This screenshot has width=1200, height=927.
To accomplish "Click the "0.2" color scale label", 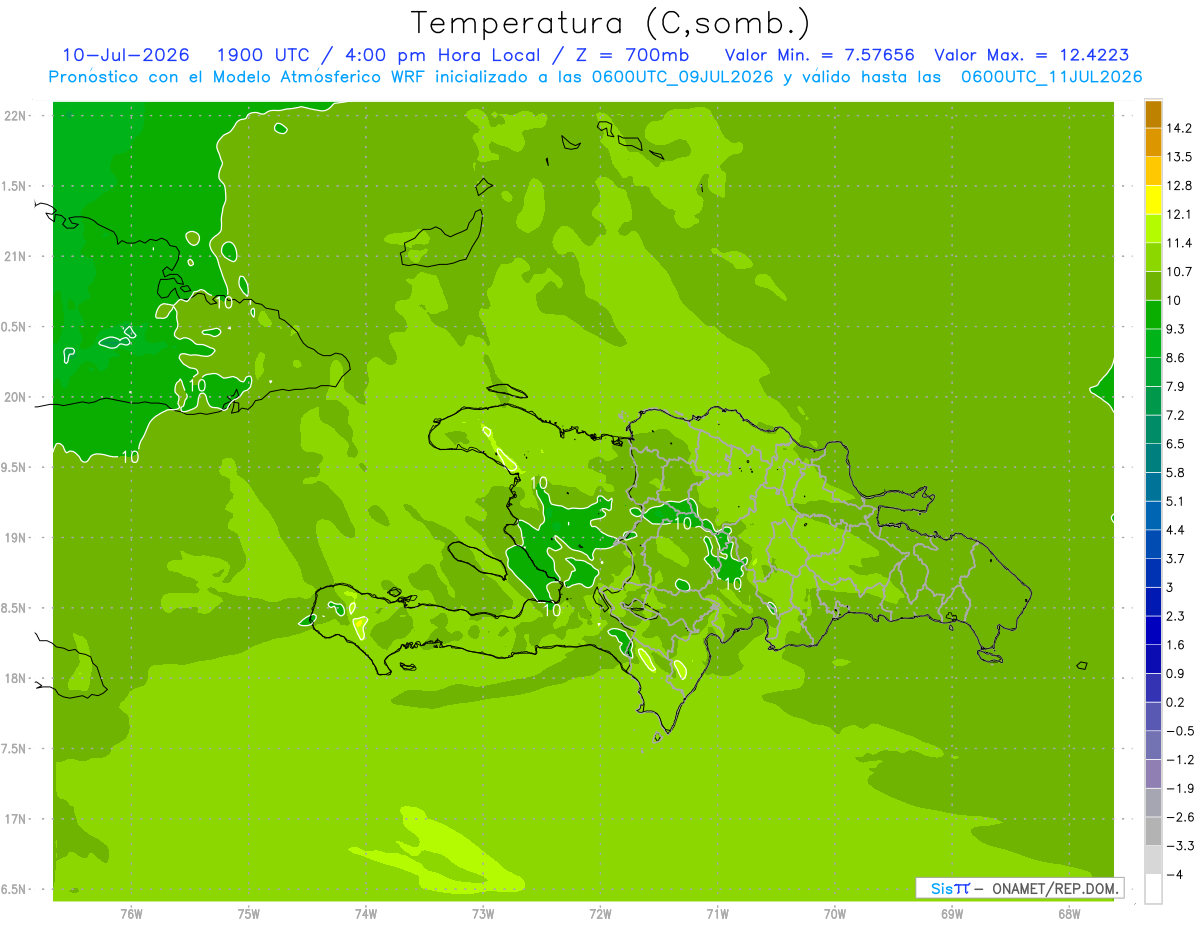I will tap(1175, 702).
